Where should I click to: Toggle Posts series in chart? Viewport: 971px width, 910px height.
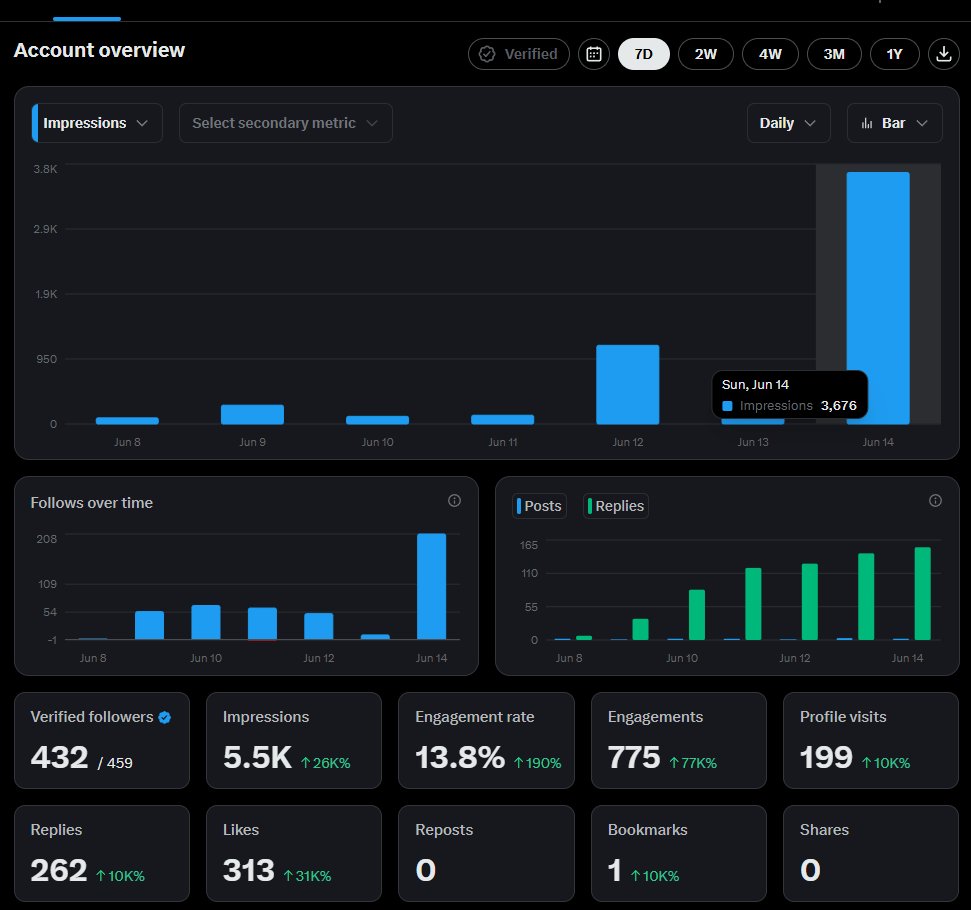pyautogui.click(x=539, y=506)
